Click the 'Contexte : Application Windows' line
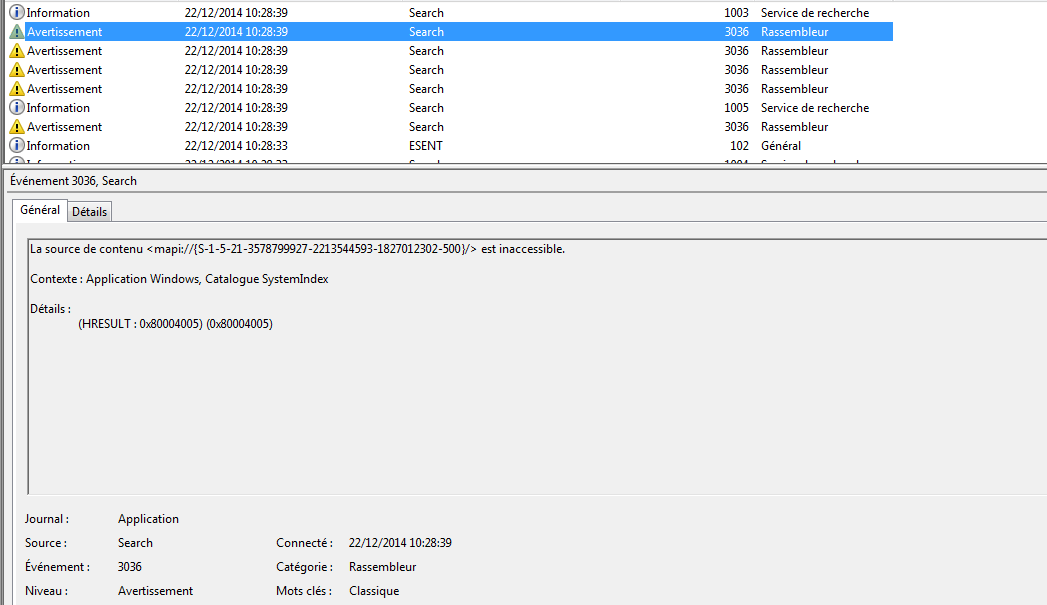Image resolution: width=1047 pixels, height=605 pixels. [x=179, y=279]
